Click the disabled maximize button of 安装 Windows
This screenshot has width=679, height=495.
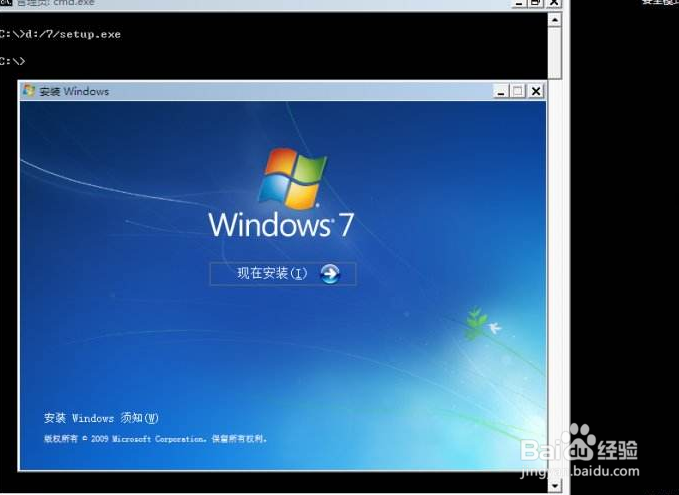pos(518,91)
